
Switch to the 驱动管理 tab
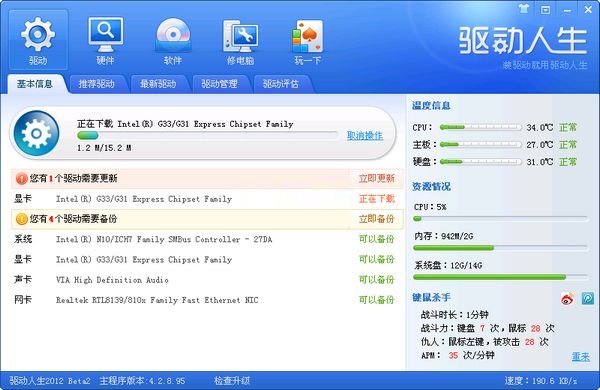coord(220,84)
